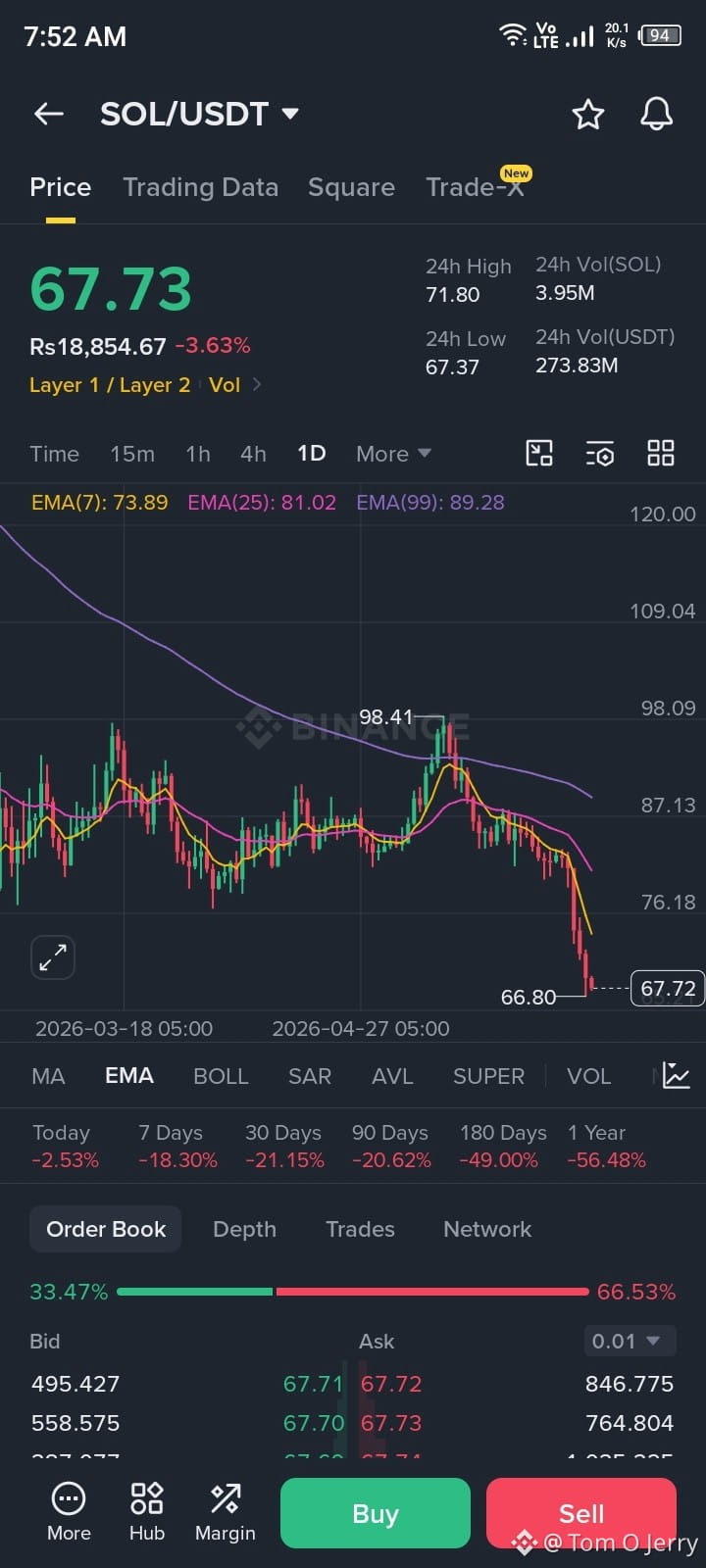Add SOL/USDT to favorites with star icon
The height and width of the screenshot is (1568, 706).
click(x=588, y=115)
